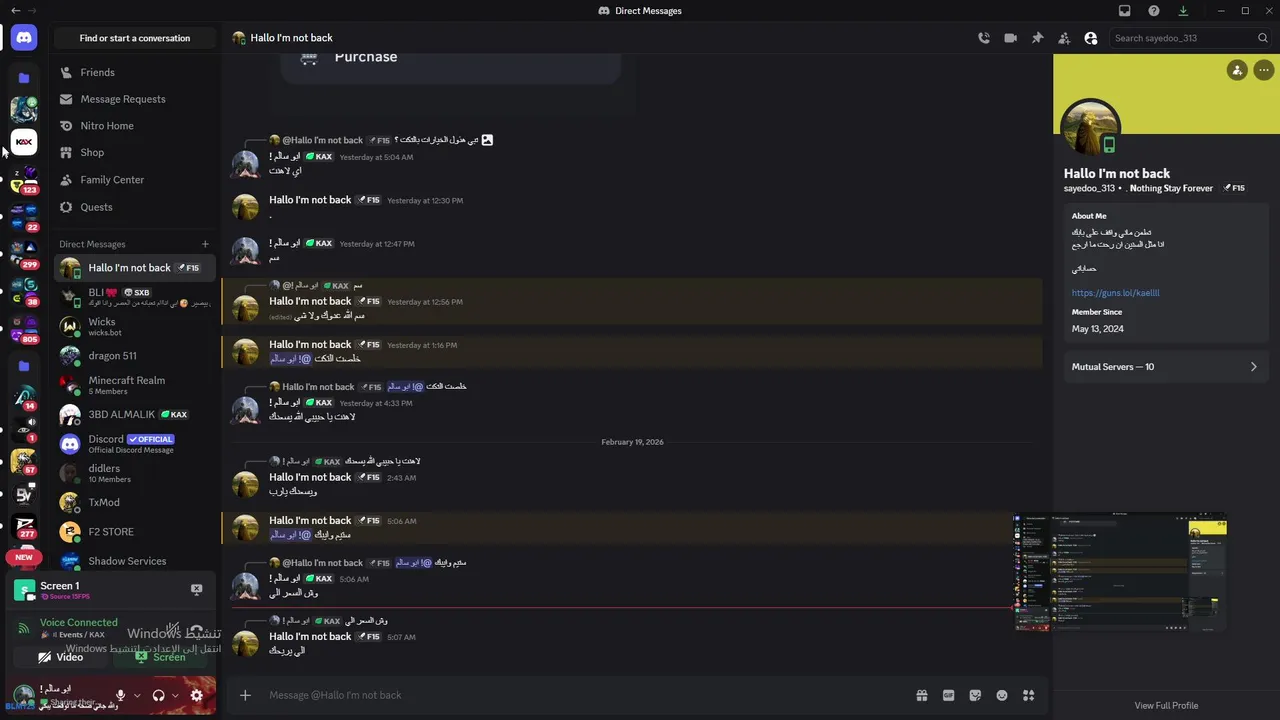Open Find or start a conversation
Screen dimensions: 1280x720
click(x=135, y=38)
